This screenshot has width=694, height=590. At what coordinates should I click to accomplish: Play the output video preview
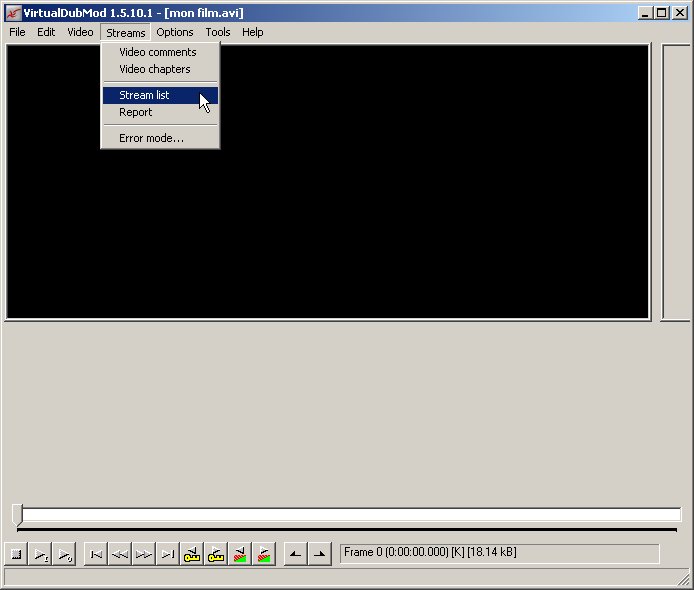[x=64, y=554]
